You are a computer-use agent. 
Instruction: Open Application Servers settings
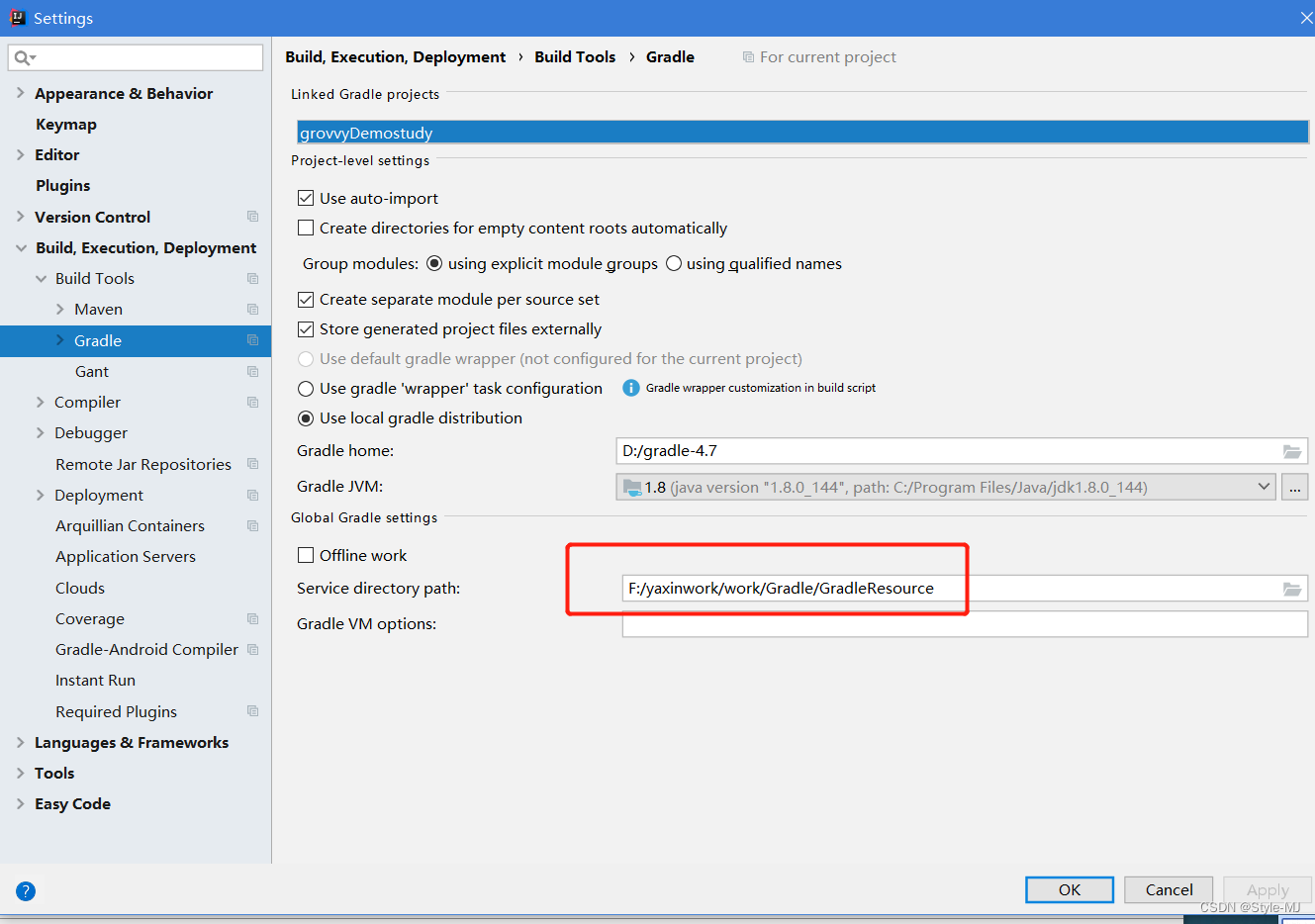(x=126, y=556)
